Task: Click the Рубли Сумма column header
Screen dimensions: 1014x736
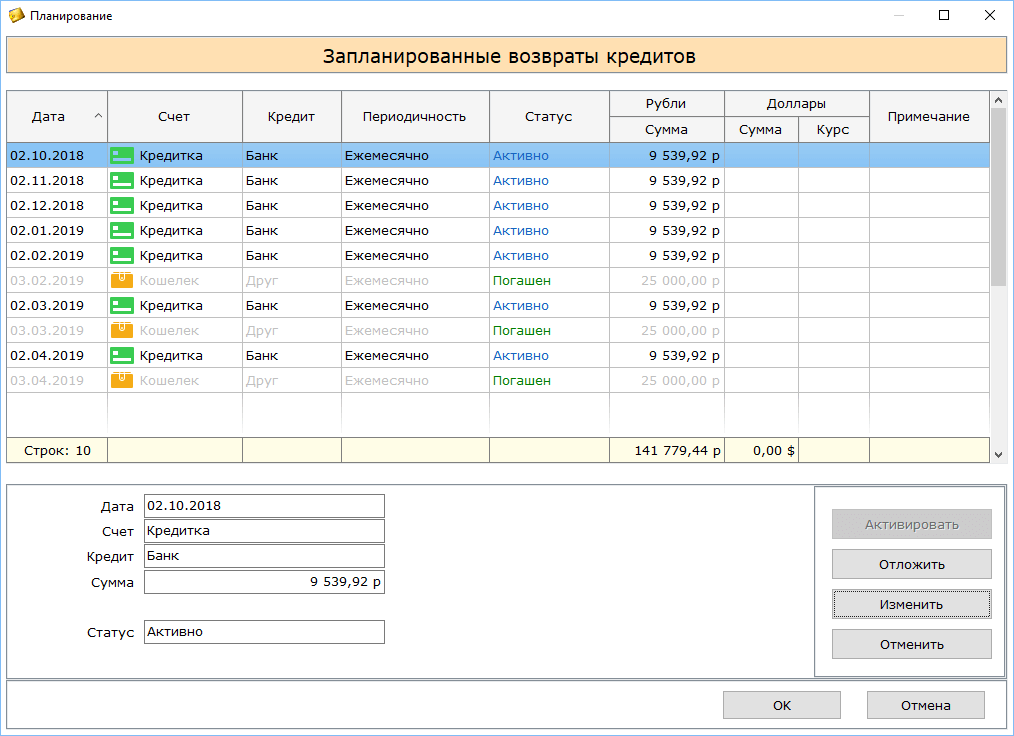Action: coord(667,129)
